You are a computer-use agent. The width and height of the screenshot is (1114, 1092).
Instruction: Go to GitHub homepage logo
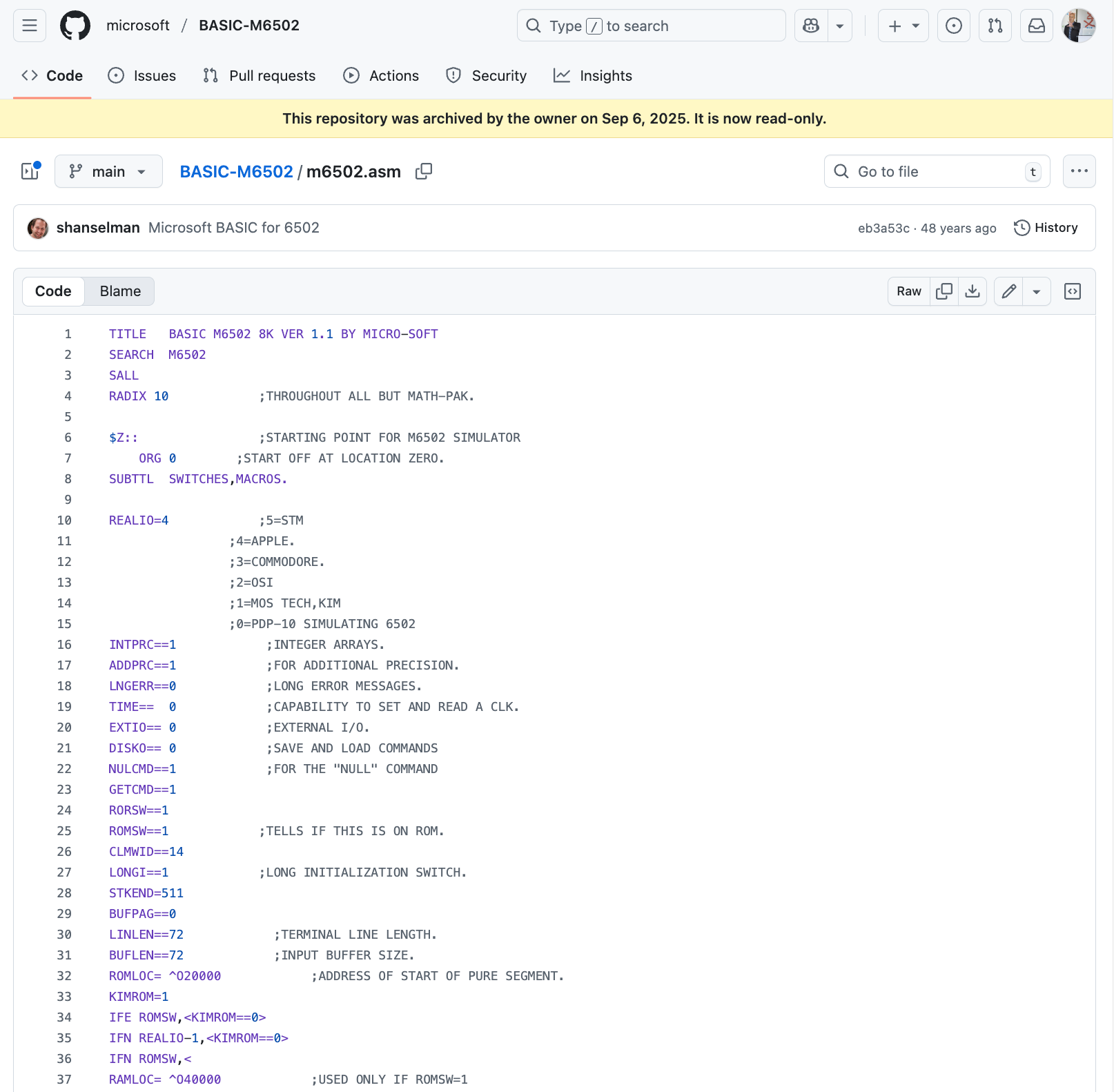point(75,26)
